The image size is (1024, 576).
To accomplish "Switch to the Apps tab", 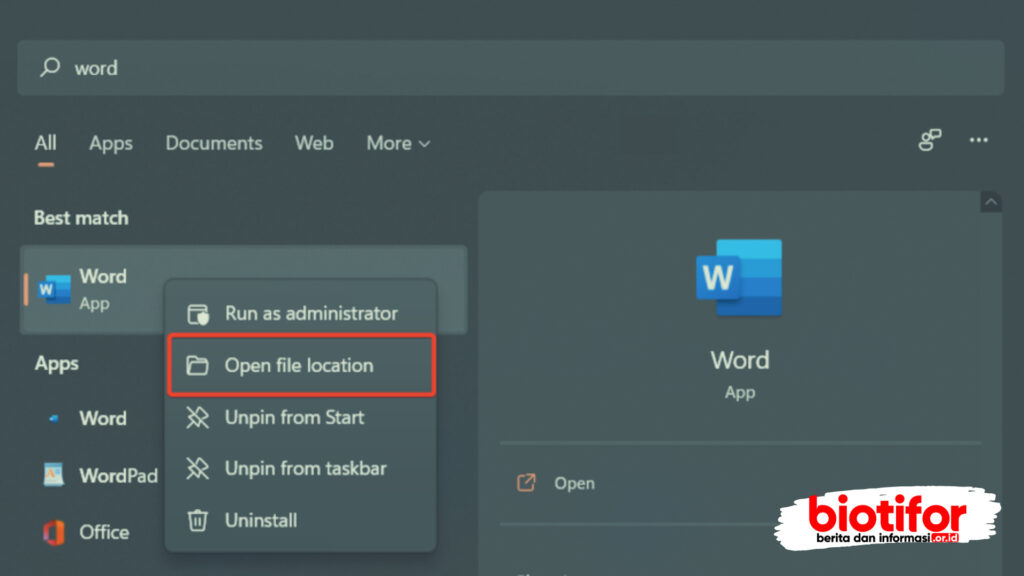I will [x=110, y=143].
